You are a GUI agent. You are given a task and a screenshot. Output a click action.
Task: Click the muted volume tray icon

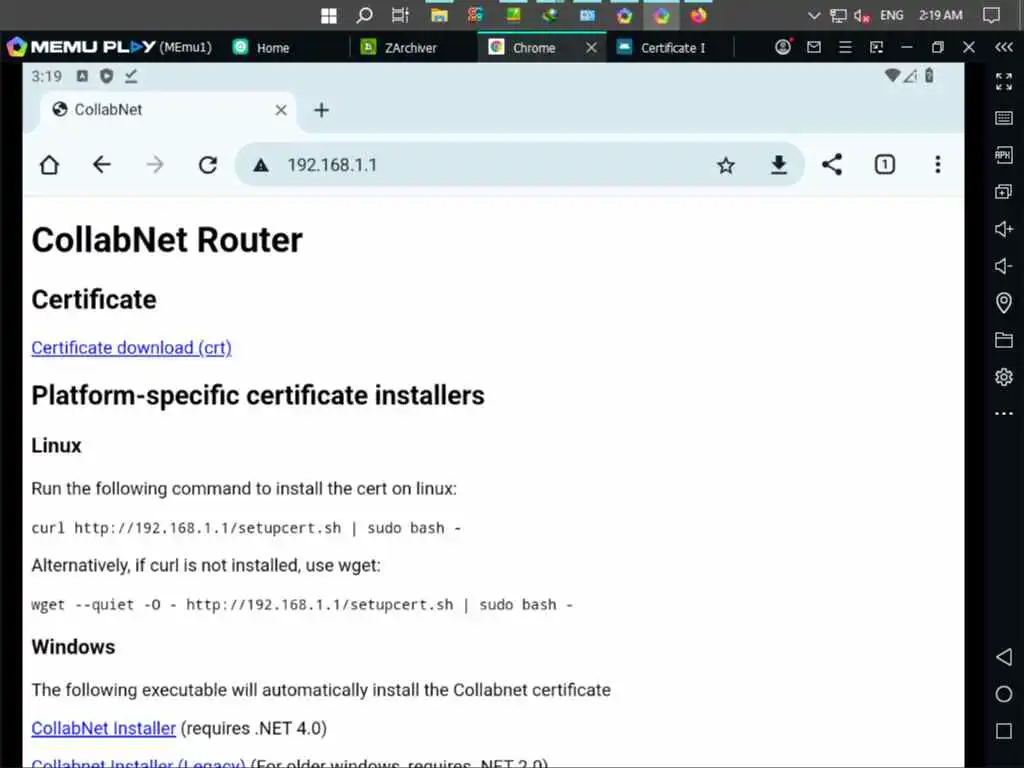click(861, 16)
